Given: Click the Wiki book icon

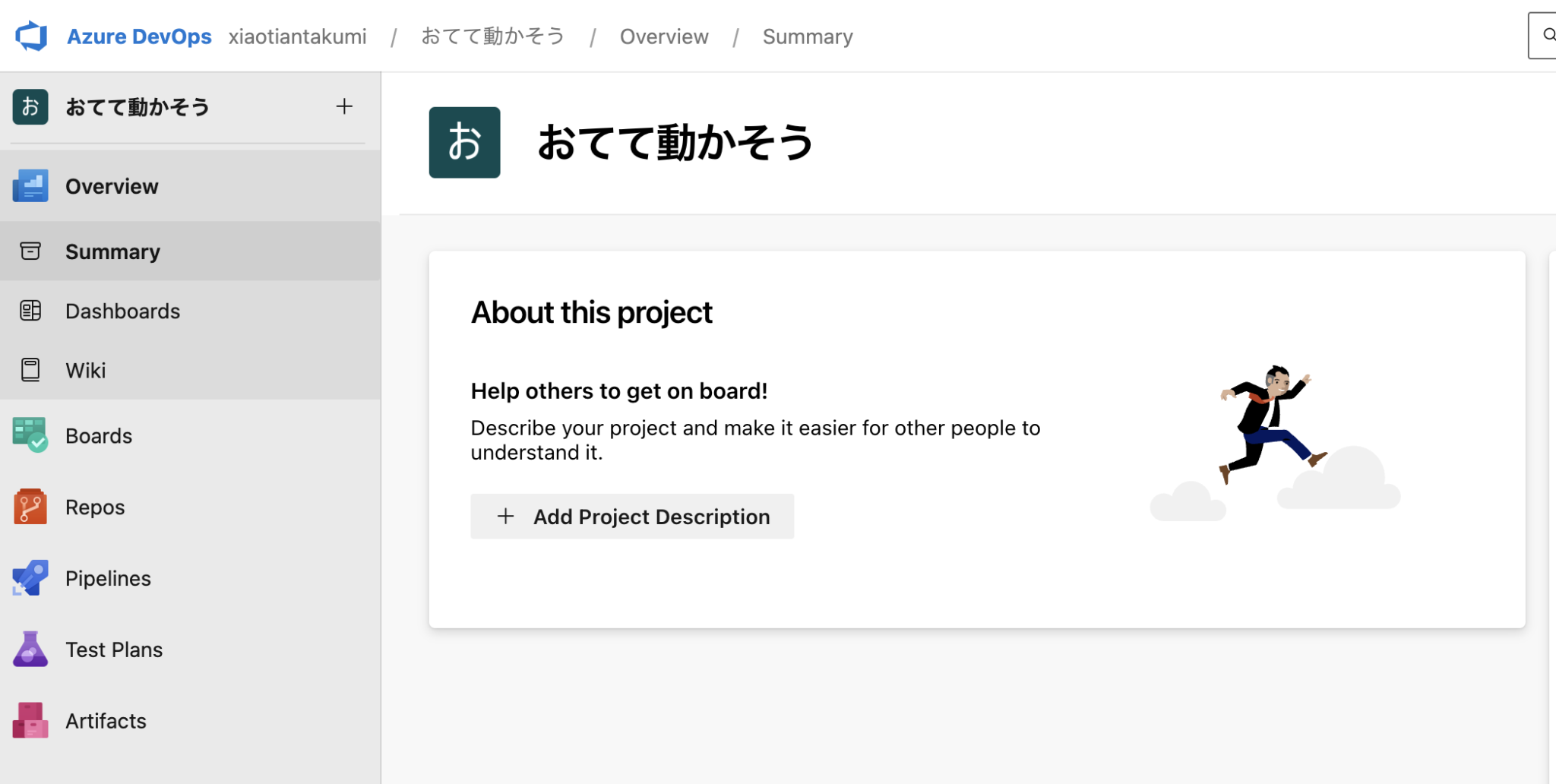Looking at the screenshot, I should click(x=30, y=370).
